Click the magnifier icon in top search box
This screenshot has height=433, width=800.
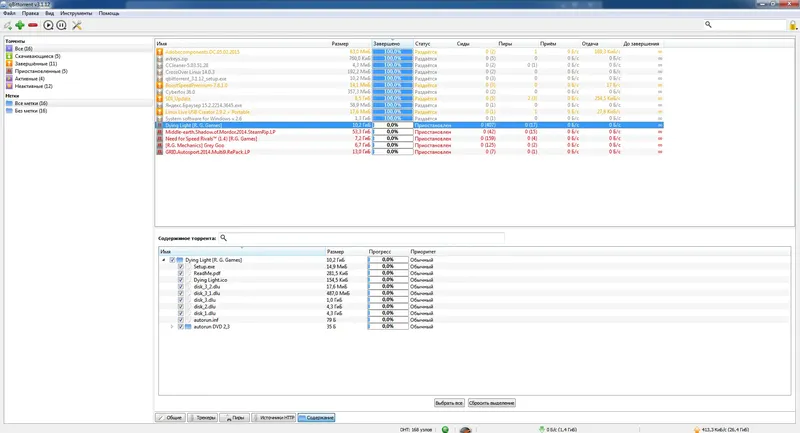click(708, 24)
